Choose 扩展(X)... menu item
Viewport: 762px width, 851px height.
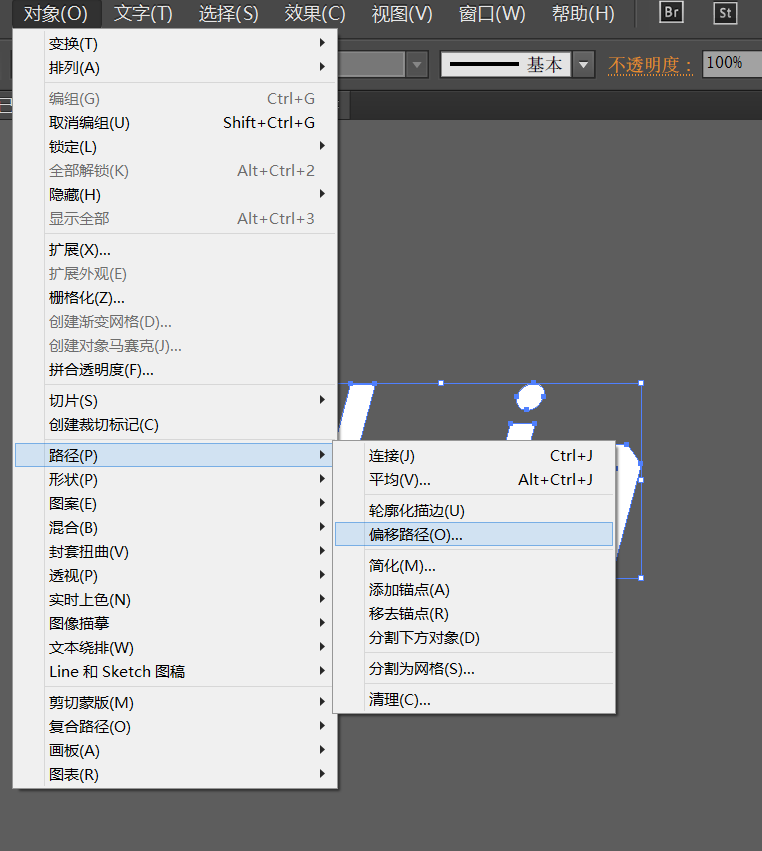point(176,250)
